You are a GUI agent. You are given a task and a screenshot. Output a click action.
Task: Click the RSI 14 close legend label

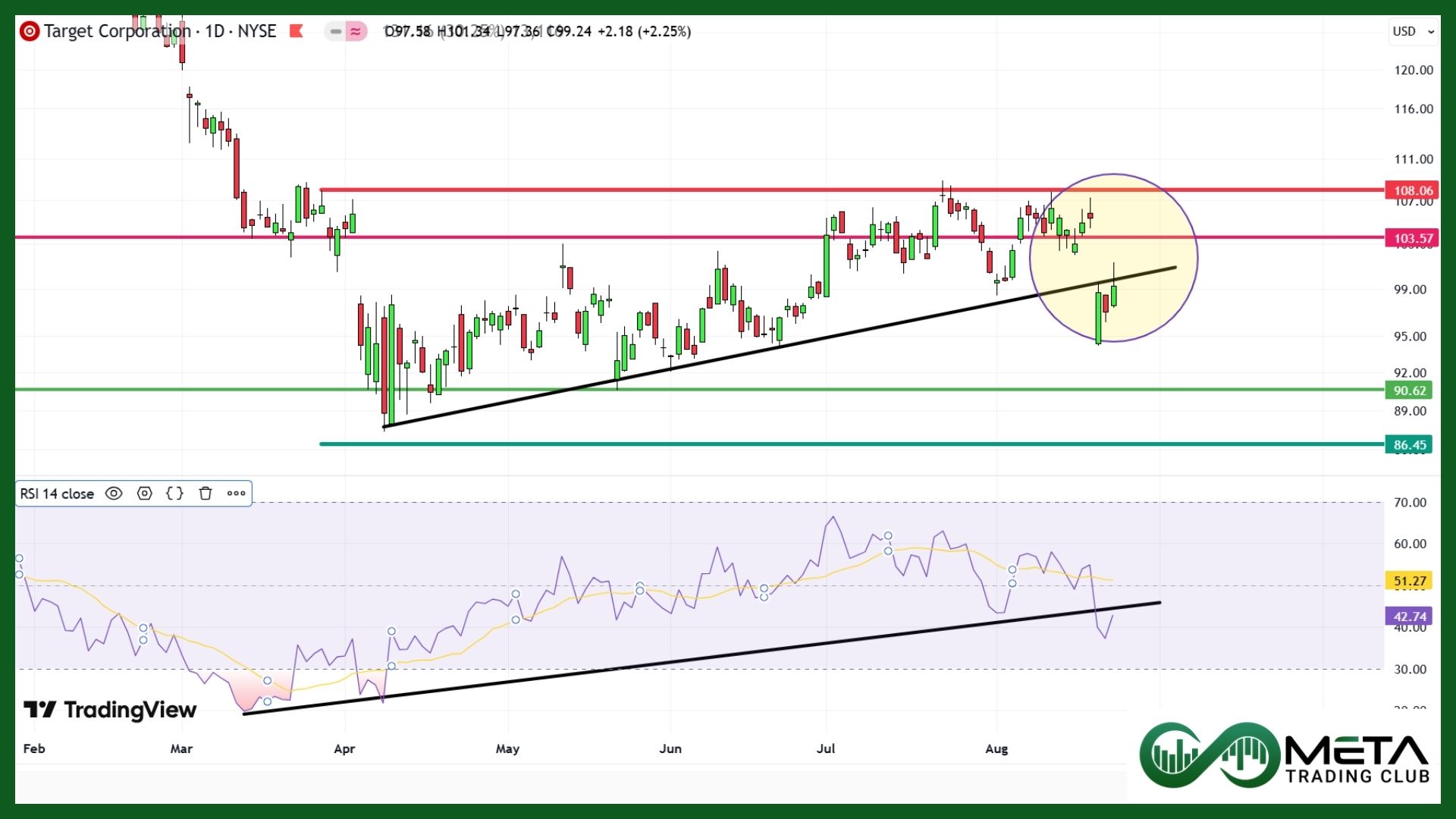tap(57, 494)
